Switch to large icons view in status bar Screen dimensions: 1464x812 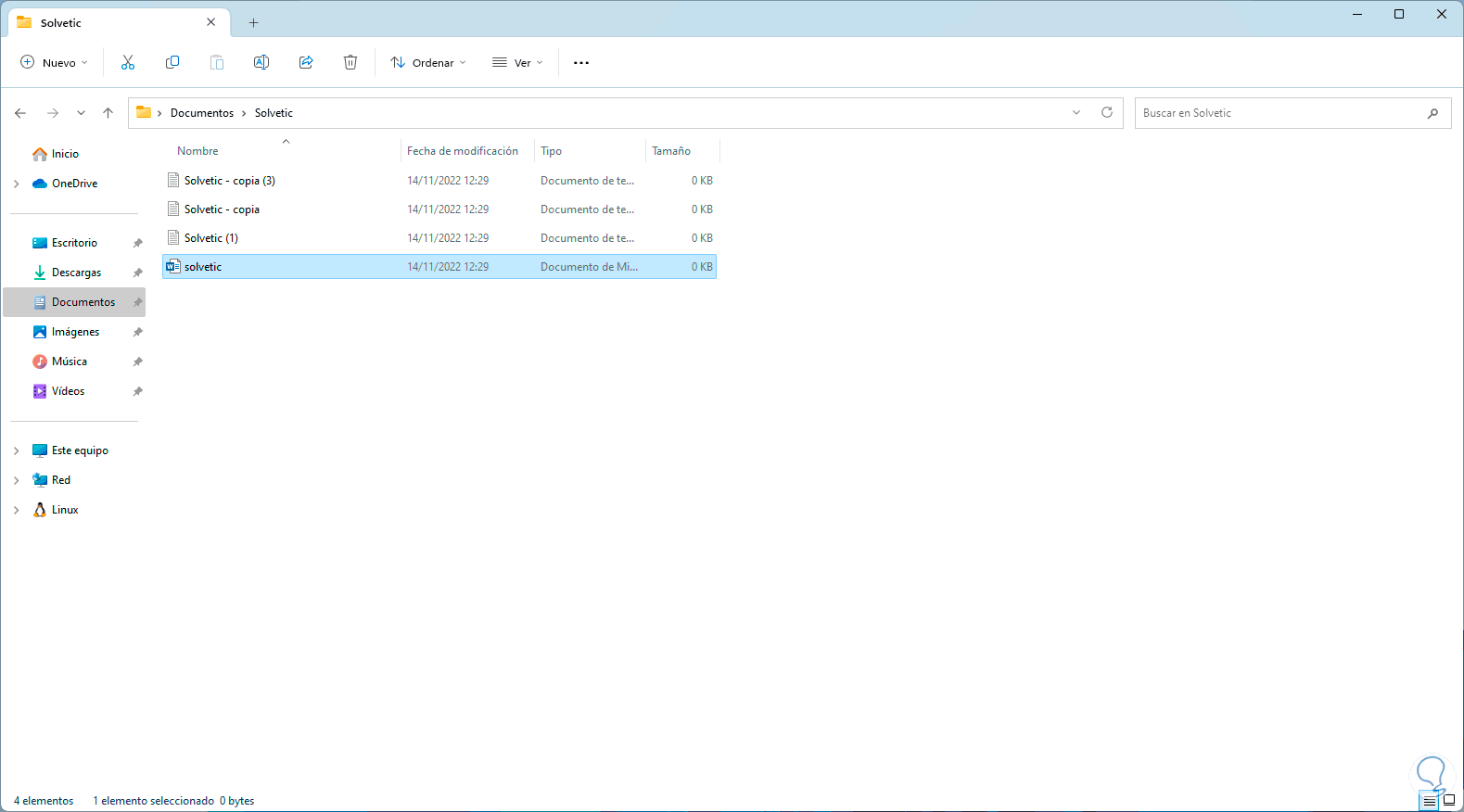point(1449,800)
